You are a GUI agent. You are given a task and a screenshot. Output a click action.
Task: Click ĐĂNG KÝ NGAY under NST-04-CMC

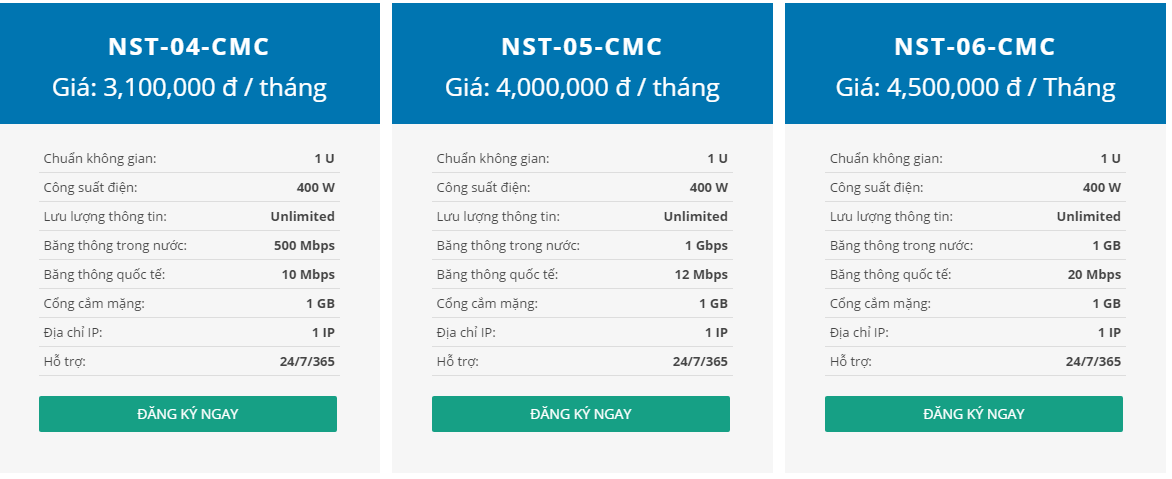pos(188,414)
